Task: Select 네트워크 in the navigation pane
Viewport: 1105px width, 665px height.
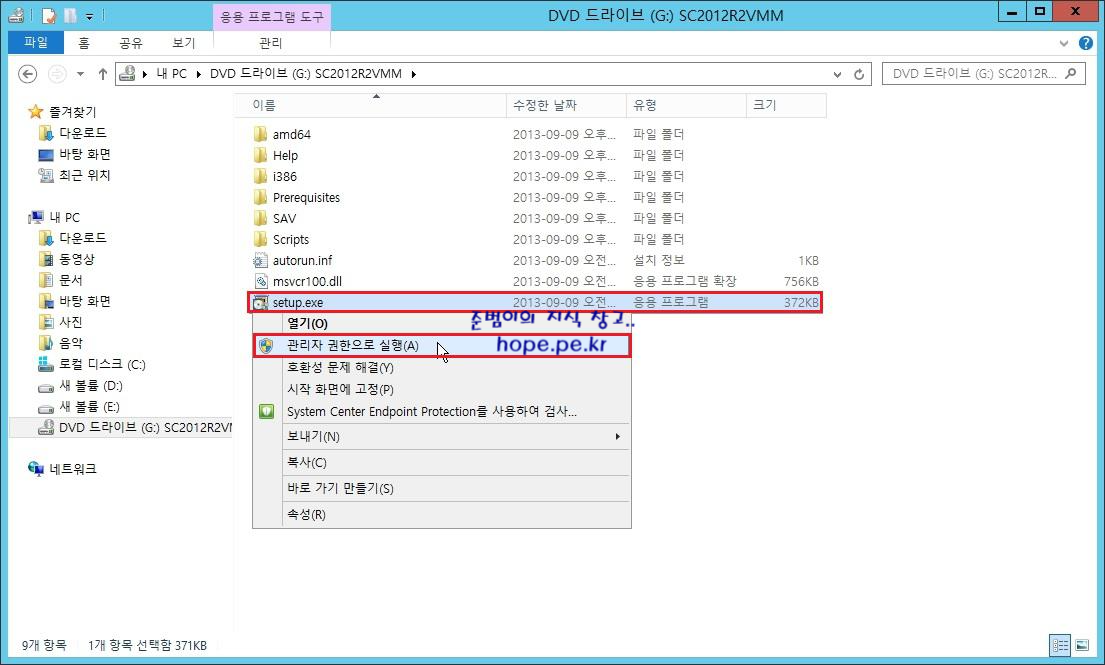Action: [73, 468]
